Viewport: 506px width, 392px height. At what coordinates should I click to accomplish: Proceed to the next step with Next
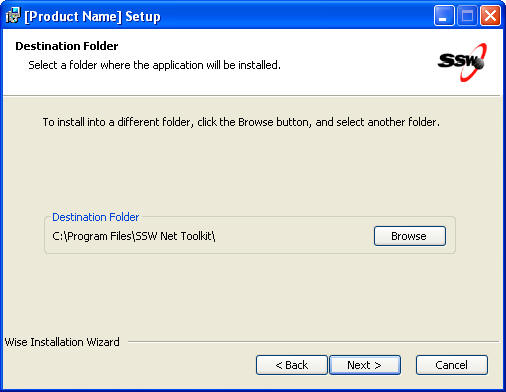tap(365, 365)
